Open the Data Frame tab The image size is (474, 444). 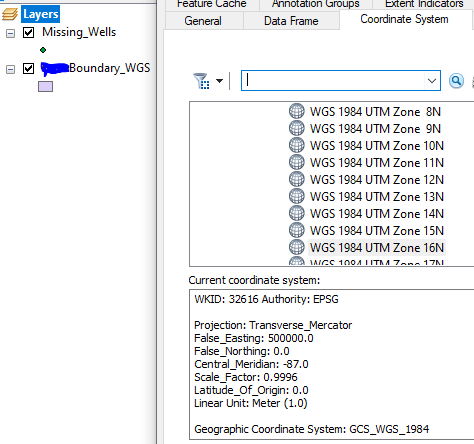[291, 21]
